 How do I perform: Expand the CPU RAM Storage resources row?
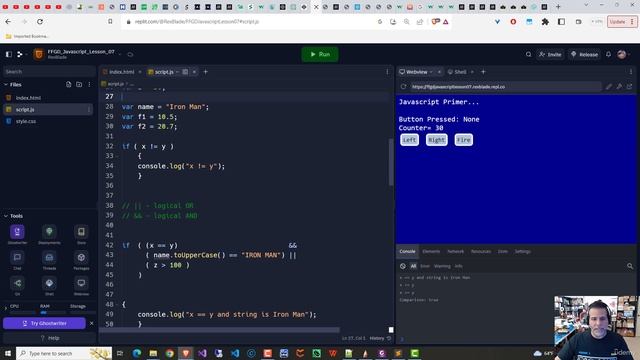(x=6, y=308)
